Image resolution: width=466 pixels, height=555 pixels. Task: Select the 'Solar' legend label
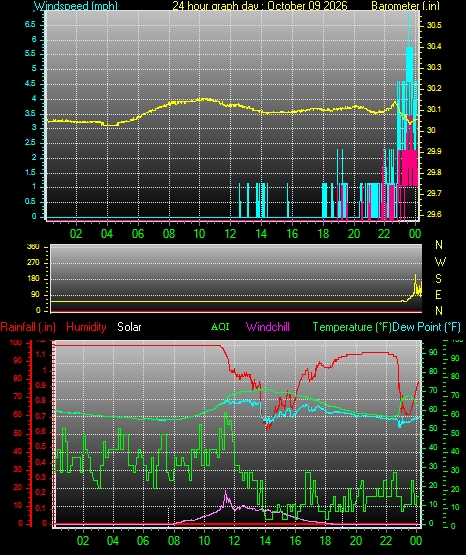coord(129,327)
